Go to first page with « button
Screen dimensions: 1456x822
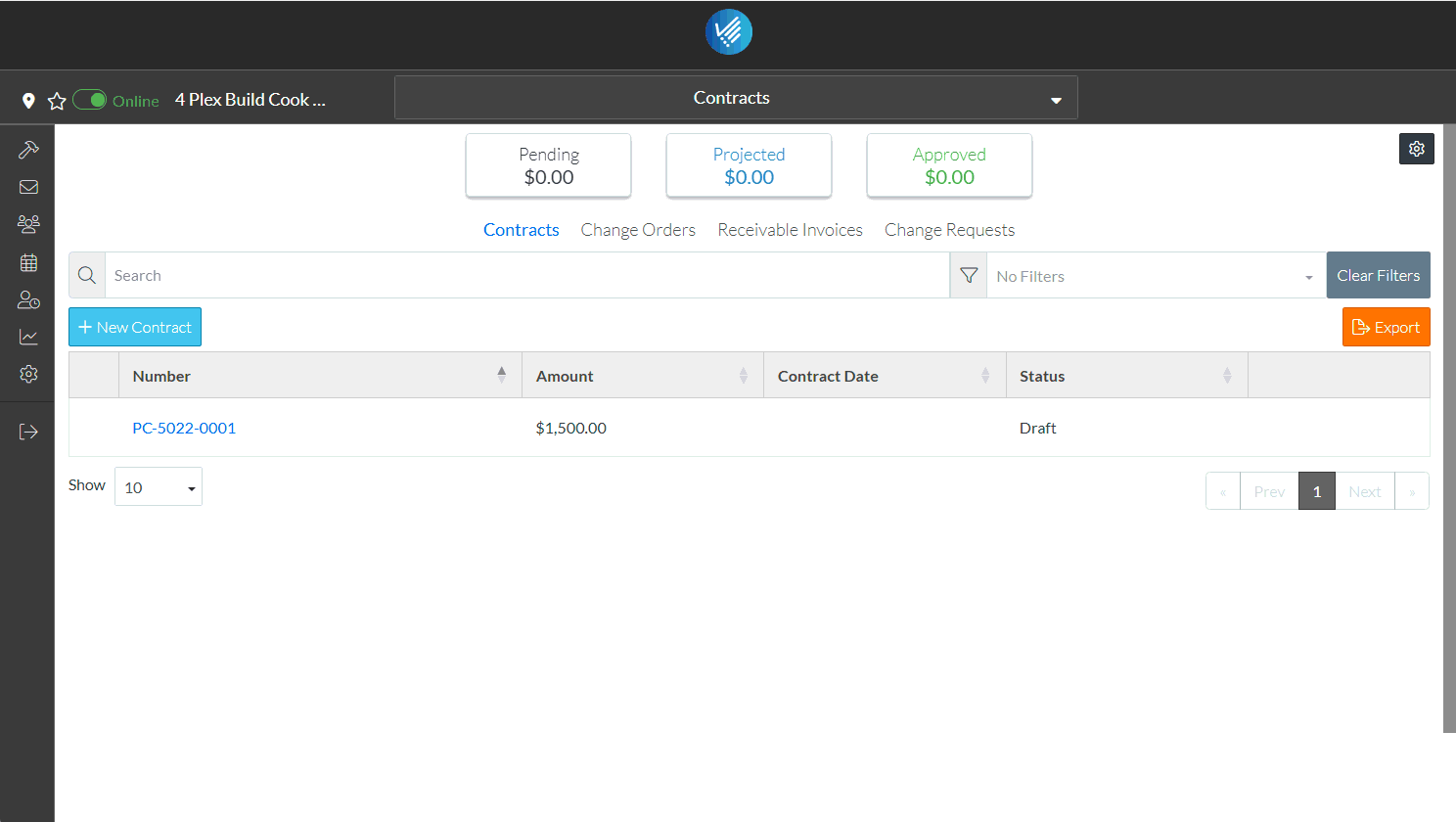tap(1223, 491)
